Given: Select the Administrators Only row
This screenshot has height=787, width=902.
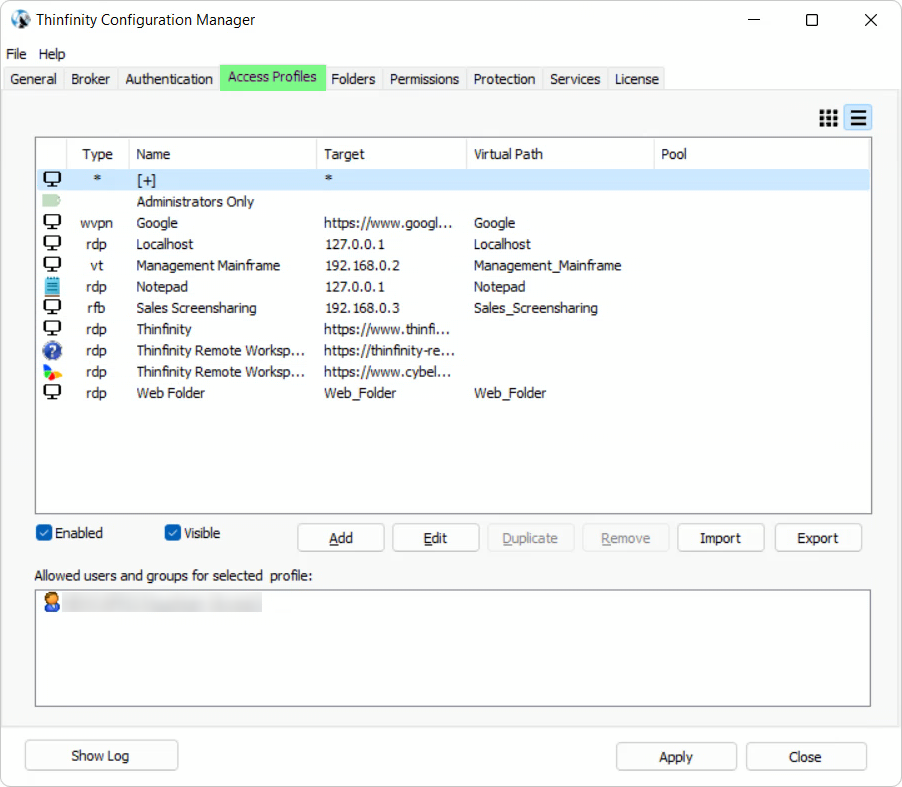Looking at the screenshot, I should point(453,201).
